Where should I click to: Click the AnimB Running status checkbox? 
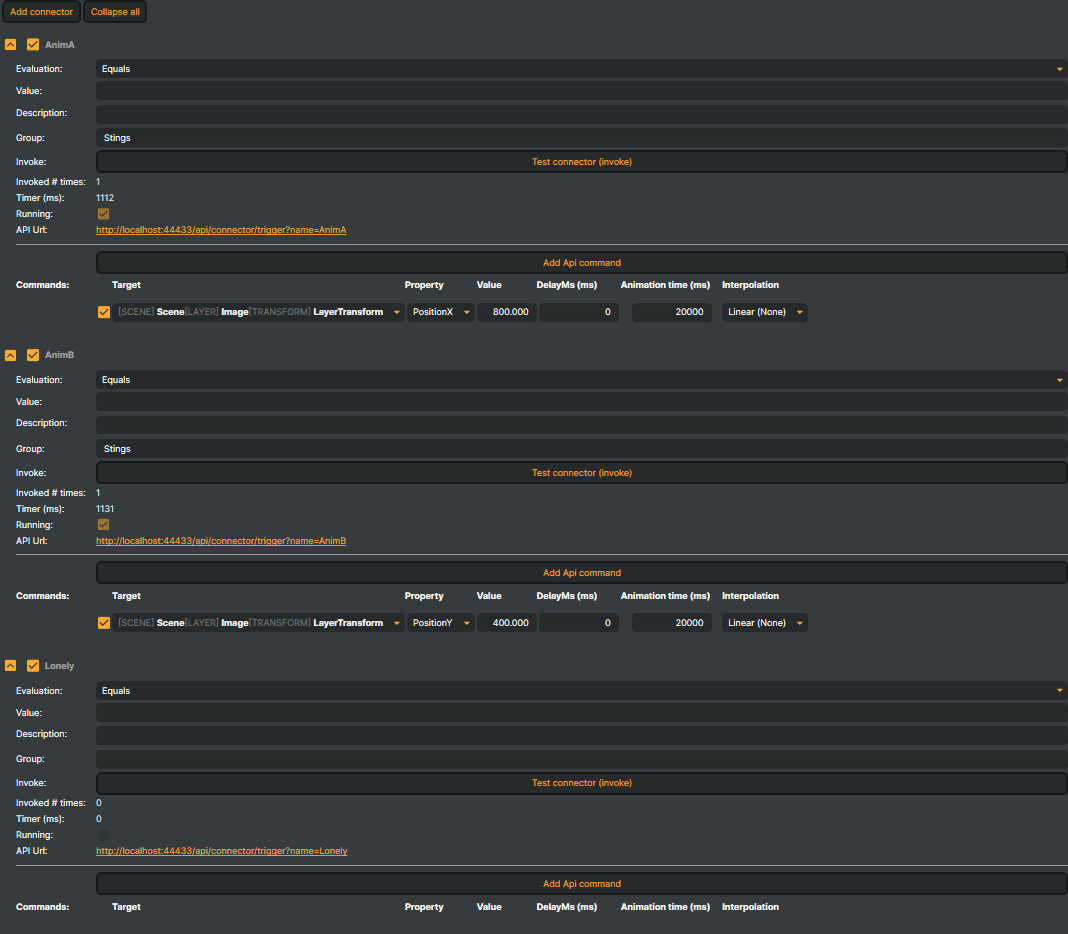click(104, 525)
